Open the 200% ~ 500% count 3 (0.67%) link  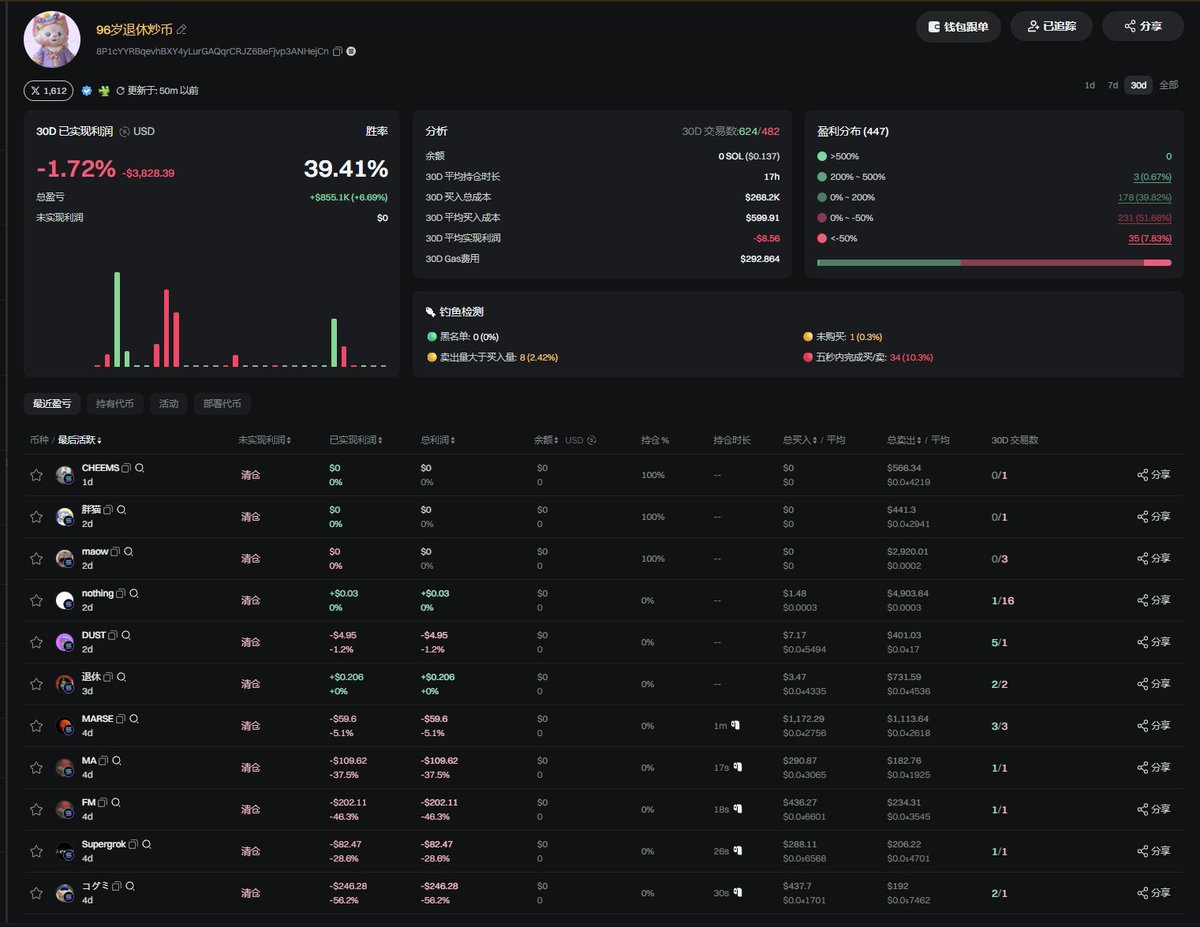[x=1152, y=177]
